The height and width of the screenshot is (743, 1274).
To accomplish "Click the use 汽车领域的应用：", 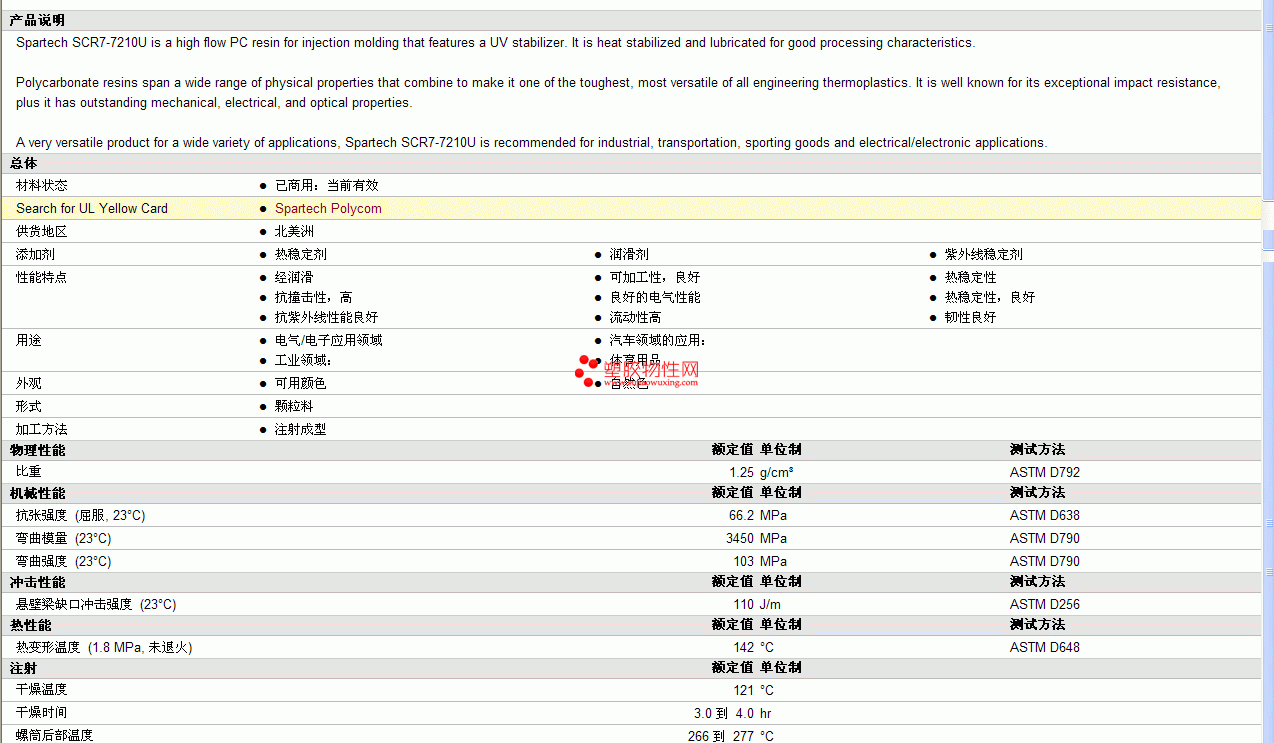I will (x=658, y=340).
